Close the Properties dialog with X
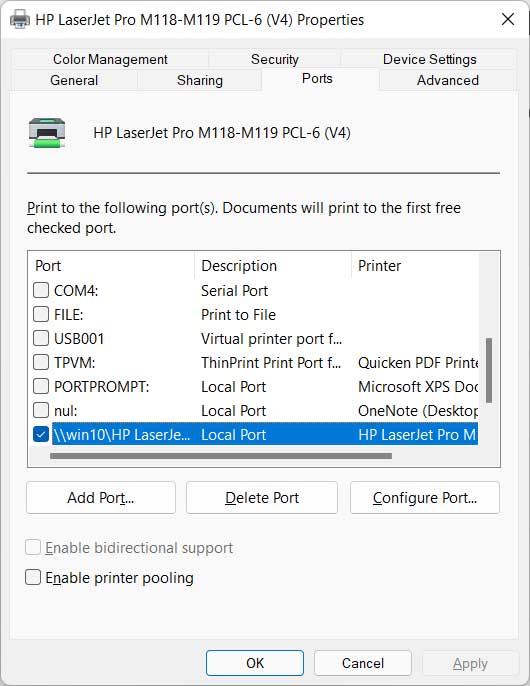The height and width of the screenshot is (686, 530). tap(508, 19)
